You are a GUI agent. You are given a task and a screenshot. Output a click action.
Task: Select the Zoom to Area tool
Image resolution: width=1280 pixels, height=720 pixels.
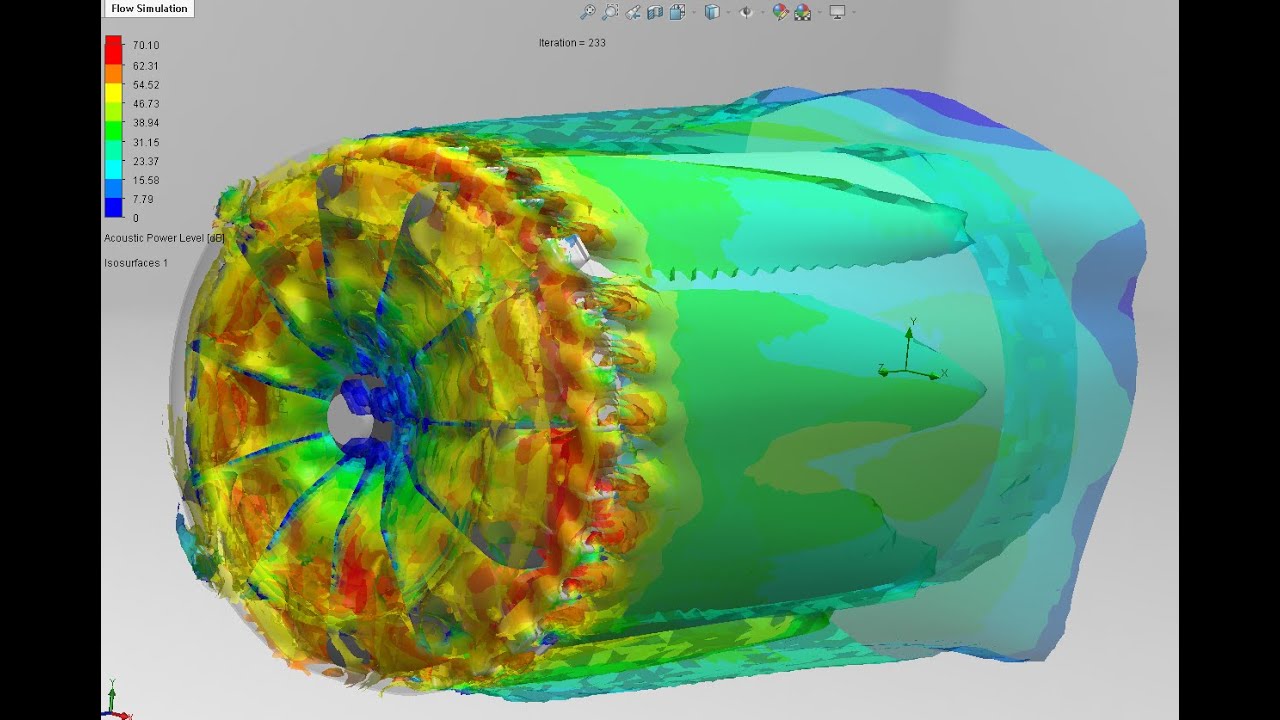click(x=610, y=12)
